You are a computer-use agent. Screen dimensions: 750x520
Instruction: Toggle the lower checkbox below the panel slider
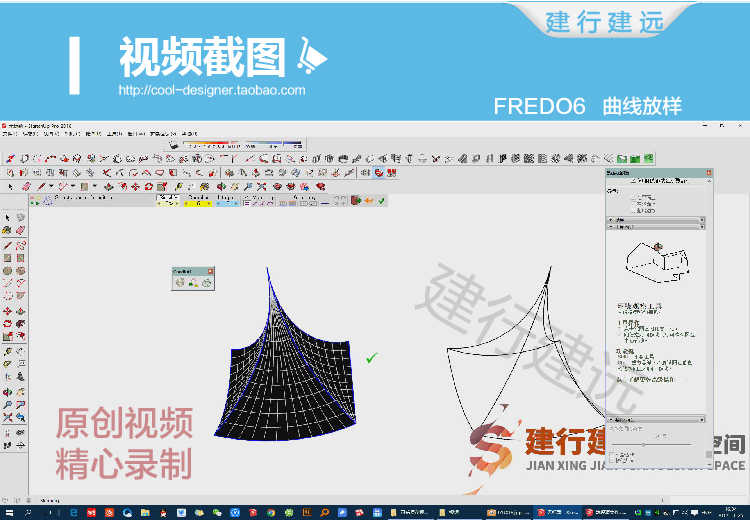[x=612, y=460]
